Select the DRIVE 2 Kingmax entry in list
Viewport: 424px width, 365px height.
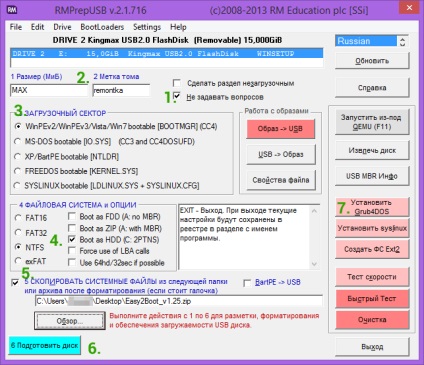(x=167, y=54)
